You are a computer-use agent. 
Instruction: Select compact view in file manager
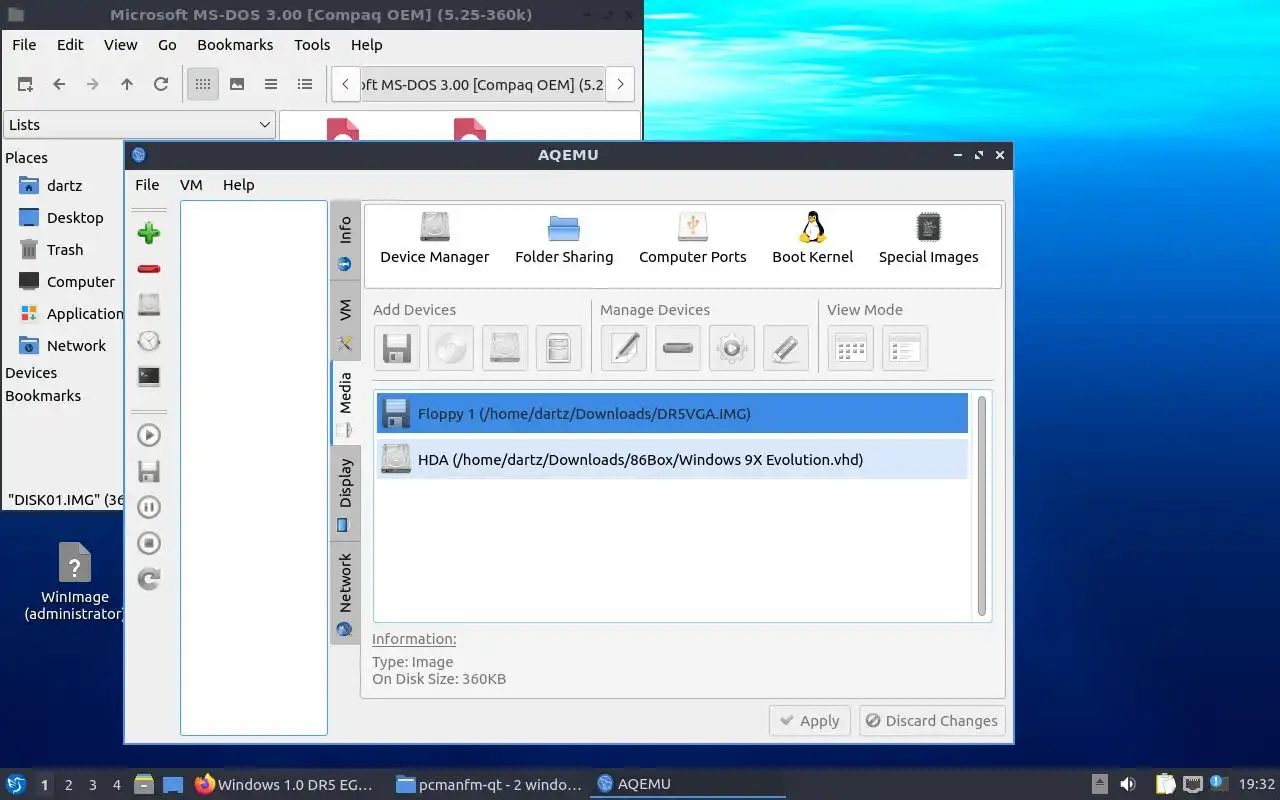271,85
